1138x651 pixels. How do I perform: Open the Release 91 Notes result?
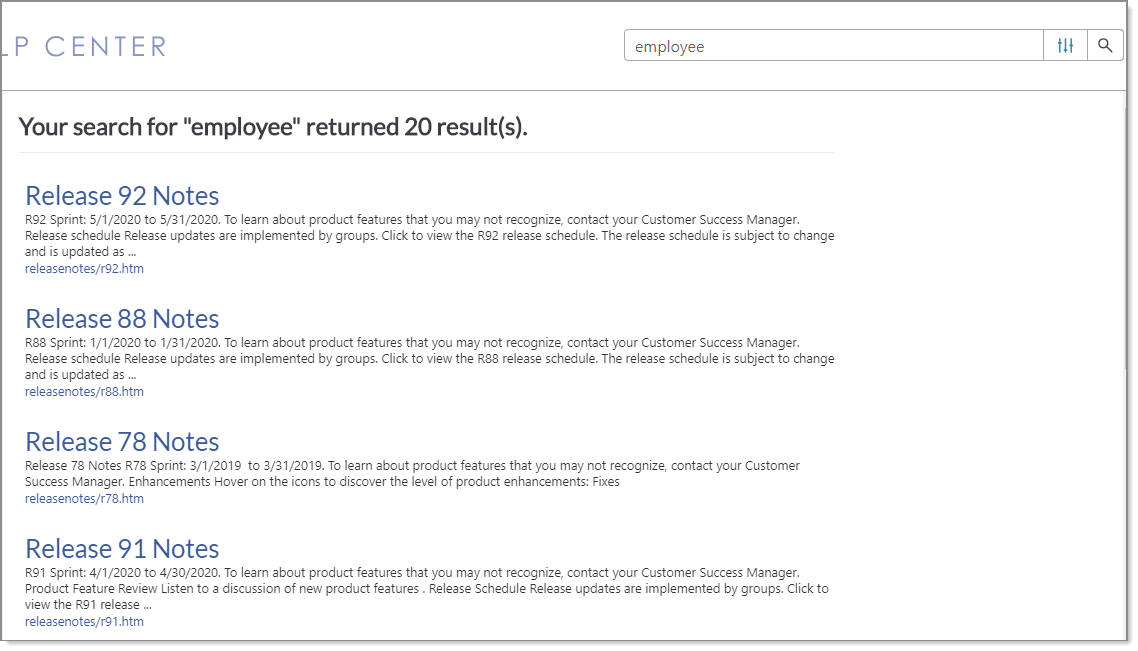(122, 549)
